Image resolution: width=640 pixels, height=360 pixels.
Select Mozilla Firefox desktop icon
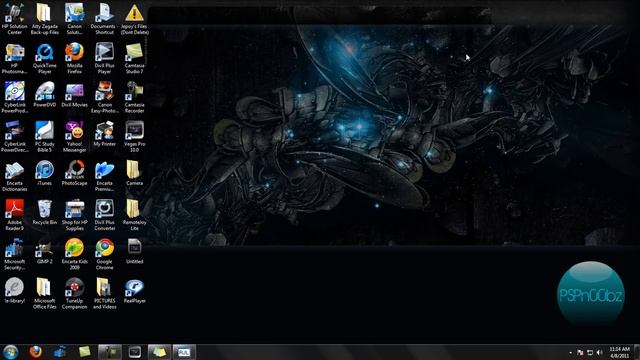tap(74, 58)
